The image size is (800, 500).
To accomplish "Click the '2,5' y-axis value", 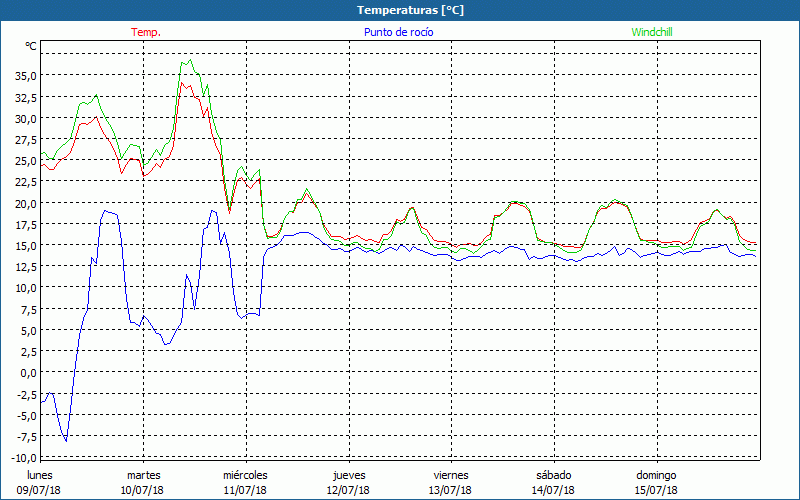I will pyautogui.click(x=28, y=352).
